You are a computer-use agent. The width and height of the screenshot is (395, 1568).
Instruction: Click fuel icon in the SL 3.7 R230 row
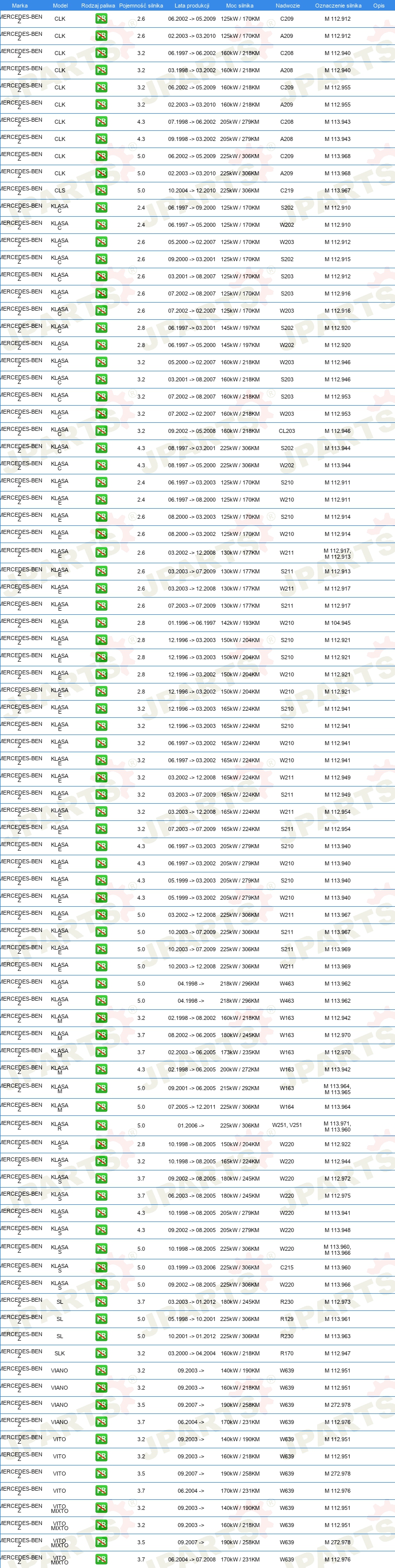click(101, 1301)
